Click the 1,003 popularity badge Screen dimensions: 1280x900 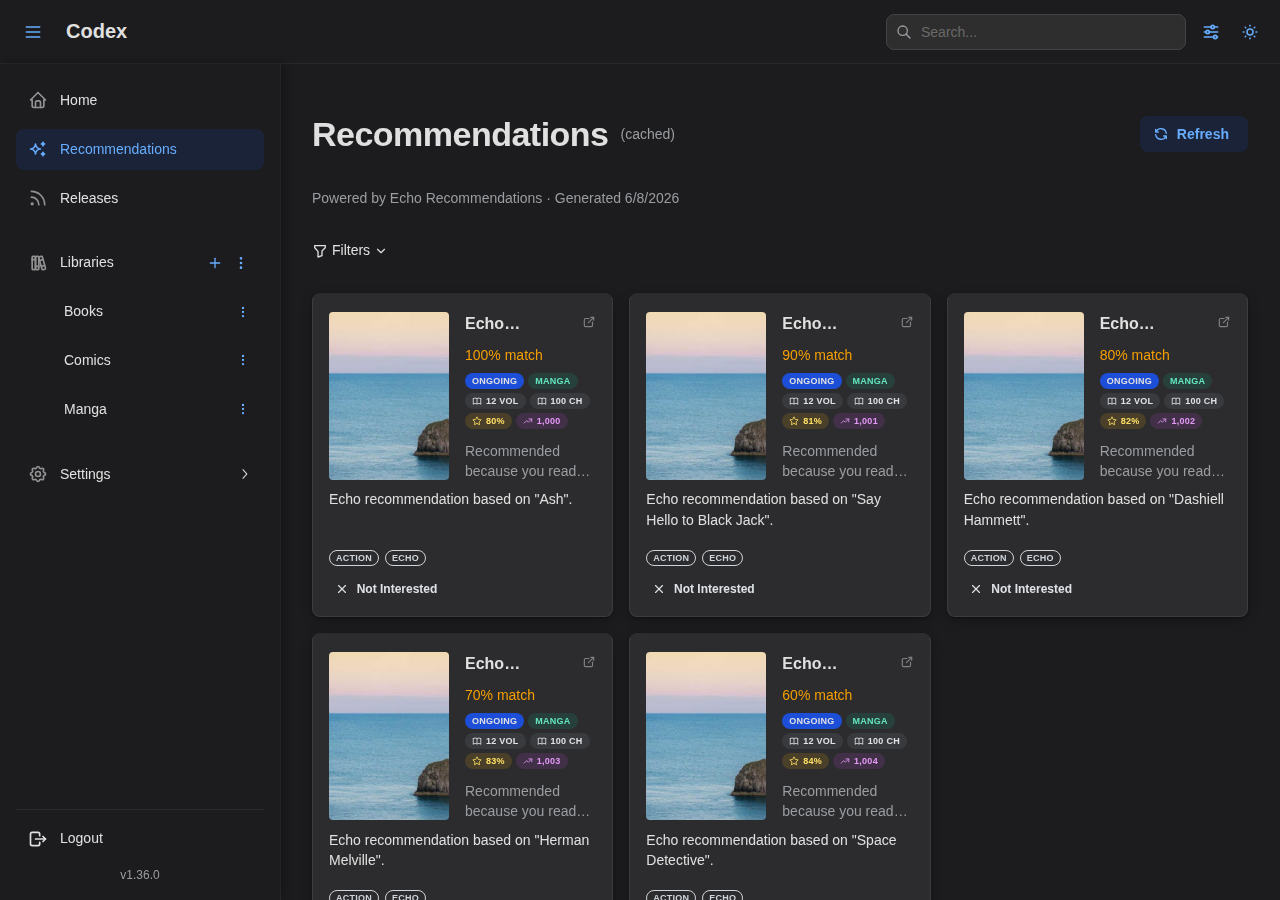click(x=542, y=761)
